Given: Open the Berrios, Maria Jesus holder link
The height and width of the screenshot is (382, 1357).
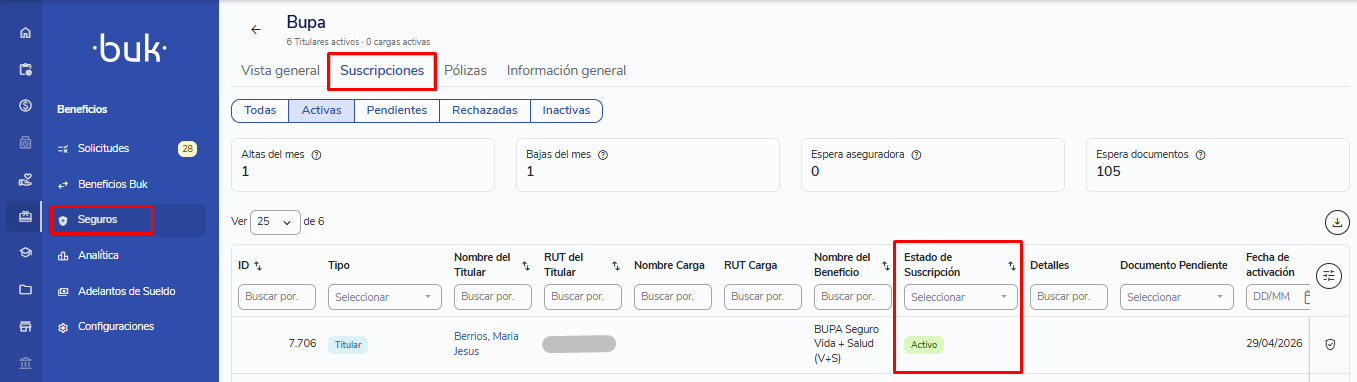Looking at the screenshot, I should (x=486, y=343).
